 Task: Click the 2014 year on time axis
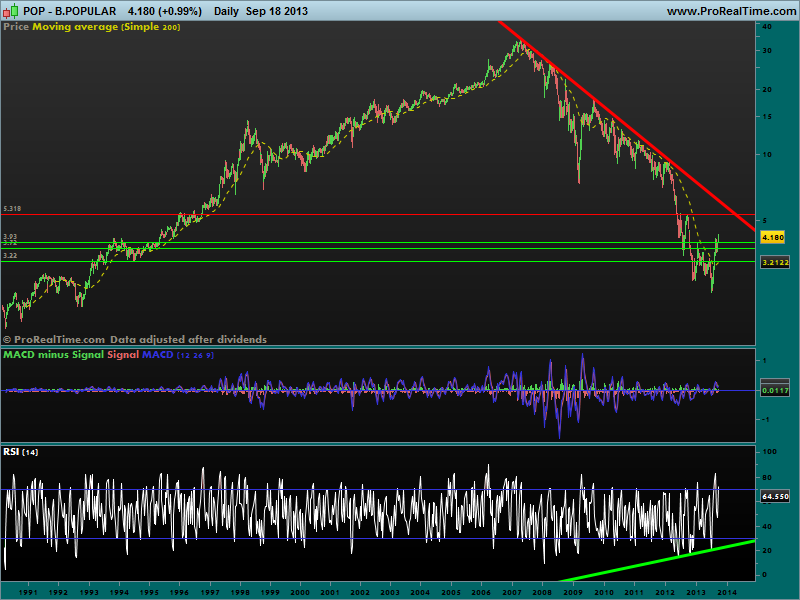[727, 592]
